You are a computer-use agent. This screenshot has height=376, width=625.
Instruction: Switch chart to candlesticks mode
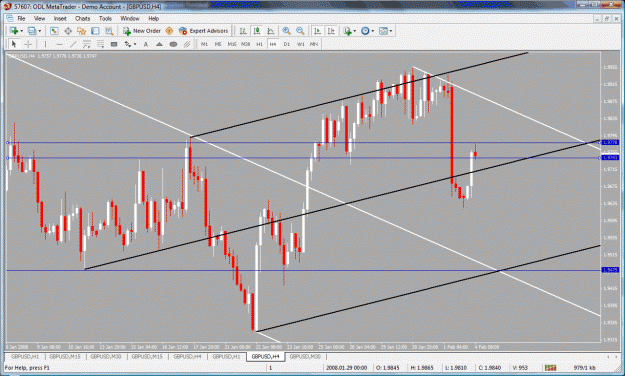[x=257, y=31]
